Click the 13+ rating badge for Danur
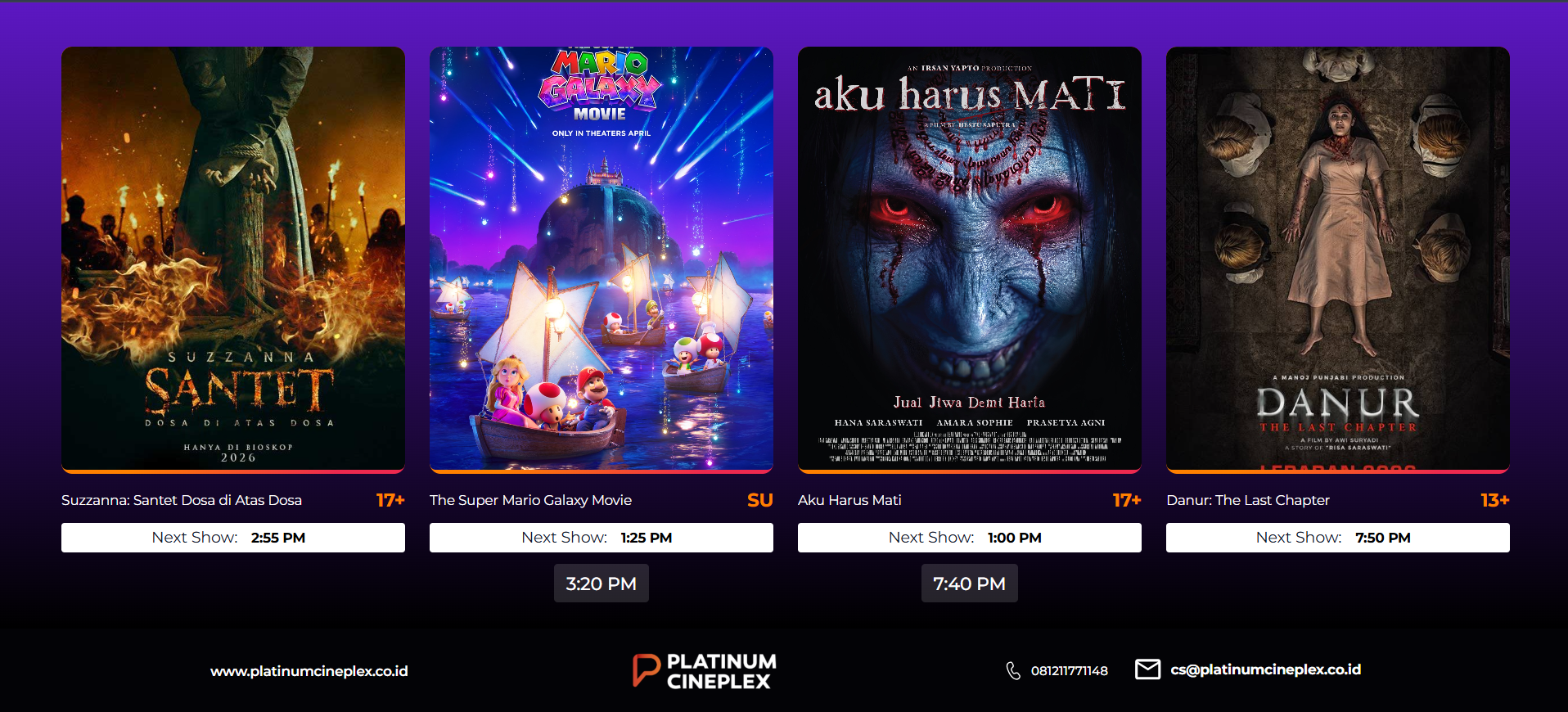 coord(1495,500)
